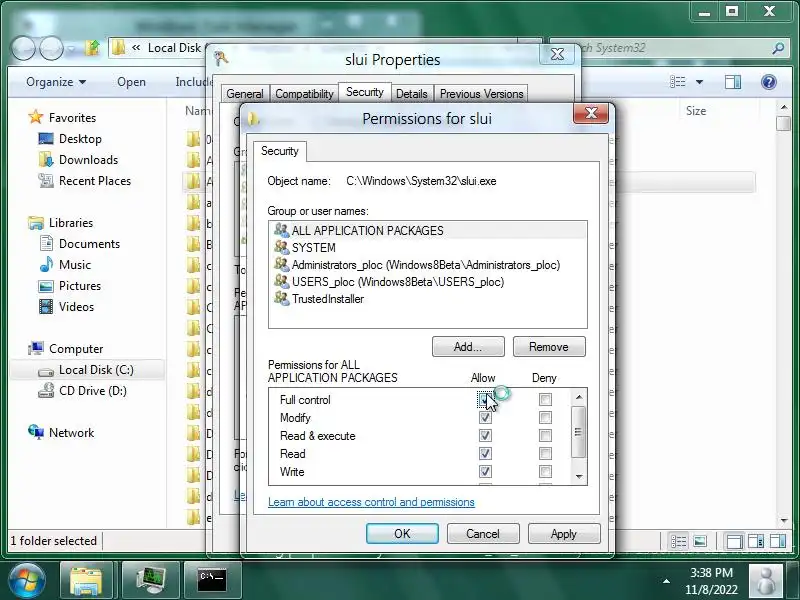
Task: Open Command Prompt taskbar icon
Action: pyautogui.click(x=212, y=581)
